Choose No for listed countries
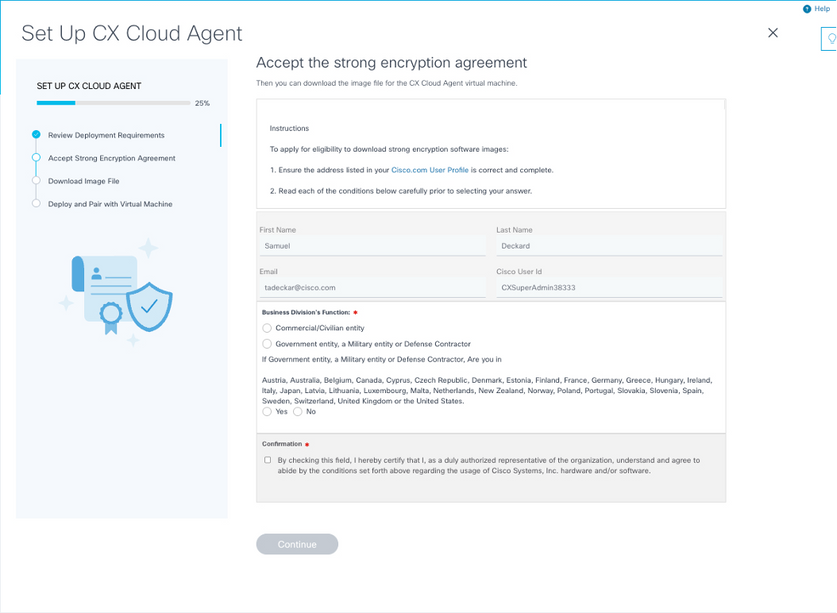Viewport: 837px width, 613px height. (297, 412)
